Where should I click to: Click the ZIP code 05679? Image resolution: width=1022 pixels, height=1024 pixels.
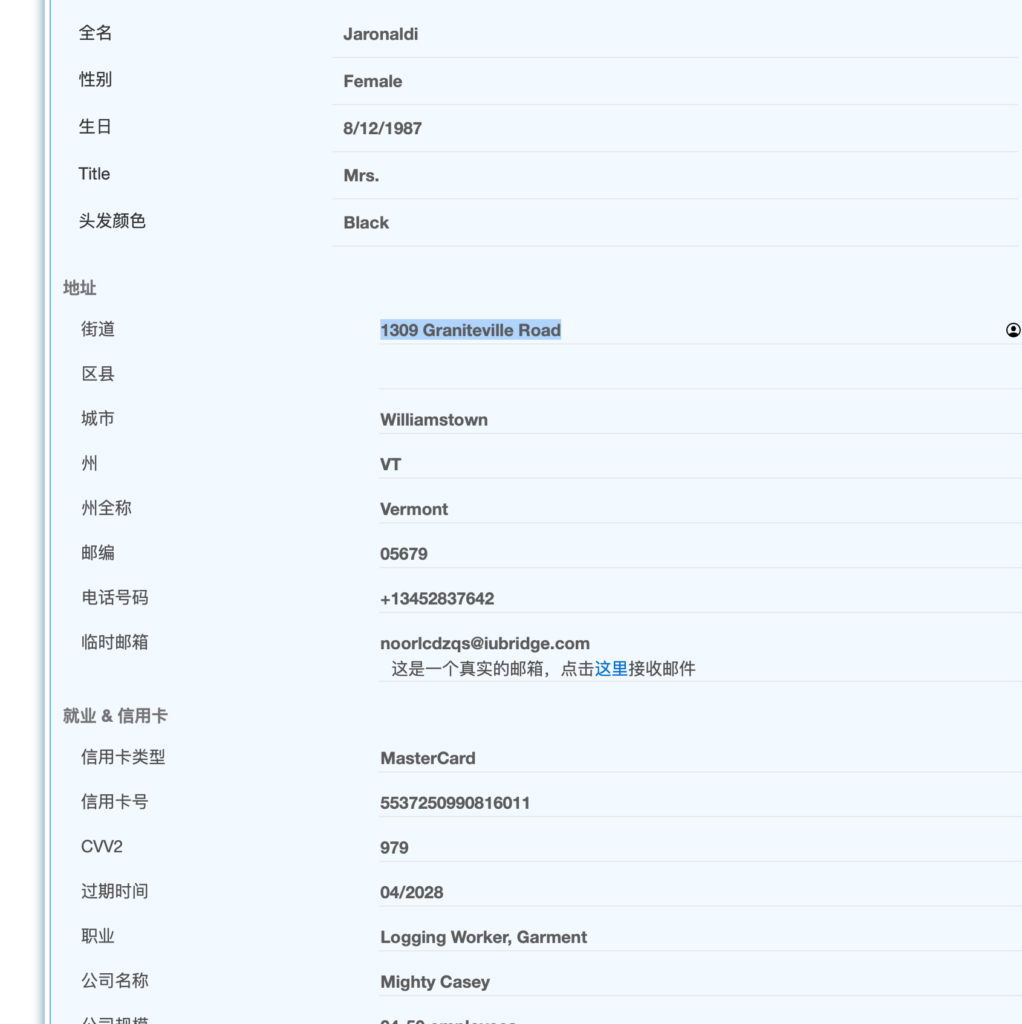(x=404, y=553)
